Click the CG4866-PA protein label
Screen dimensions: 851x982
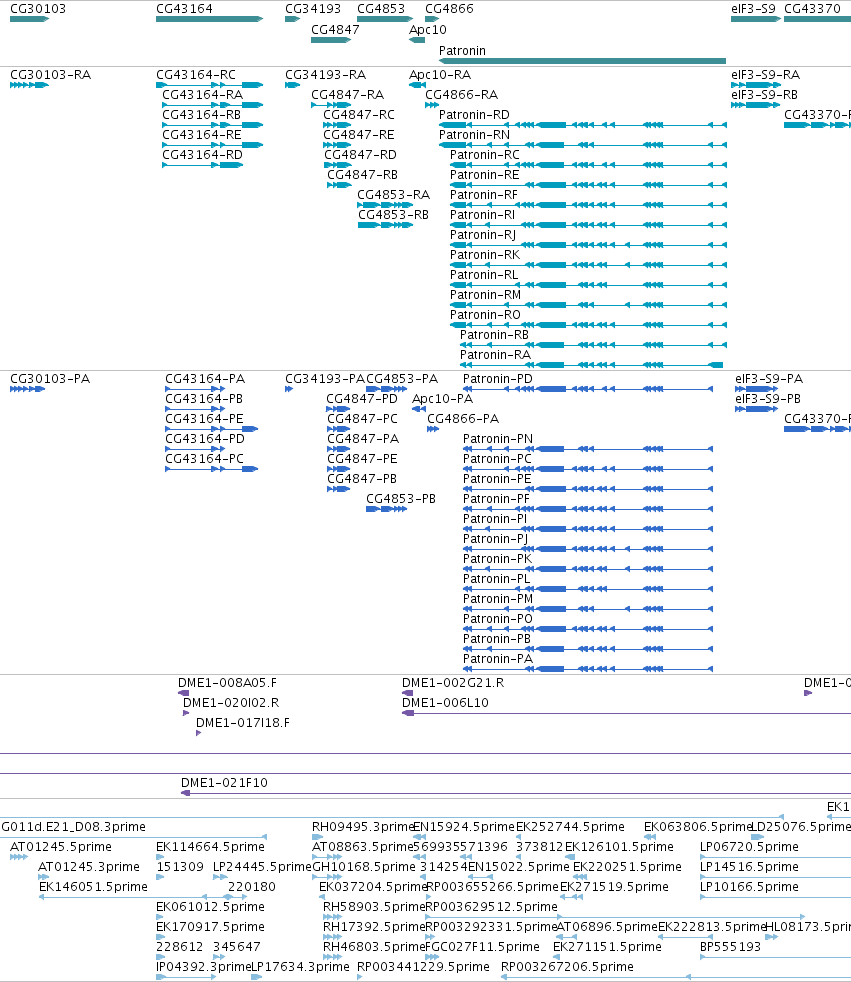(x=463, y=419)
